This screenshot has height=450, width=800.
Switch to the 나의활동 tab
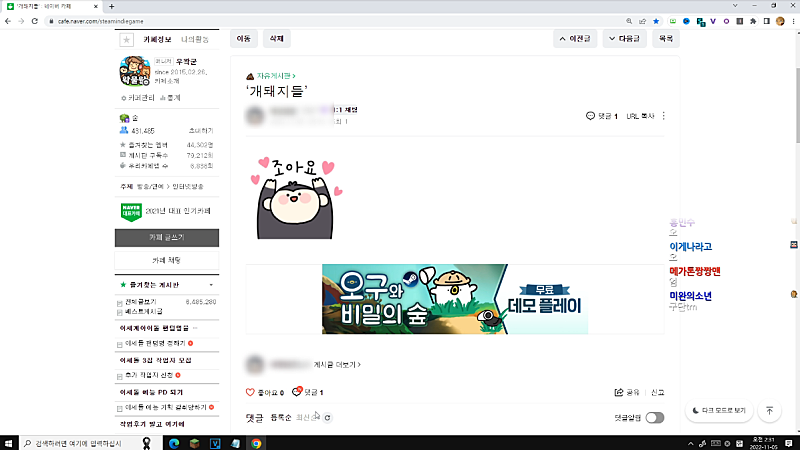[x=195, y=39]
